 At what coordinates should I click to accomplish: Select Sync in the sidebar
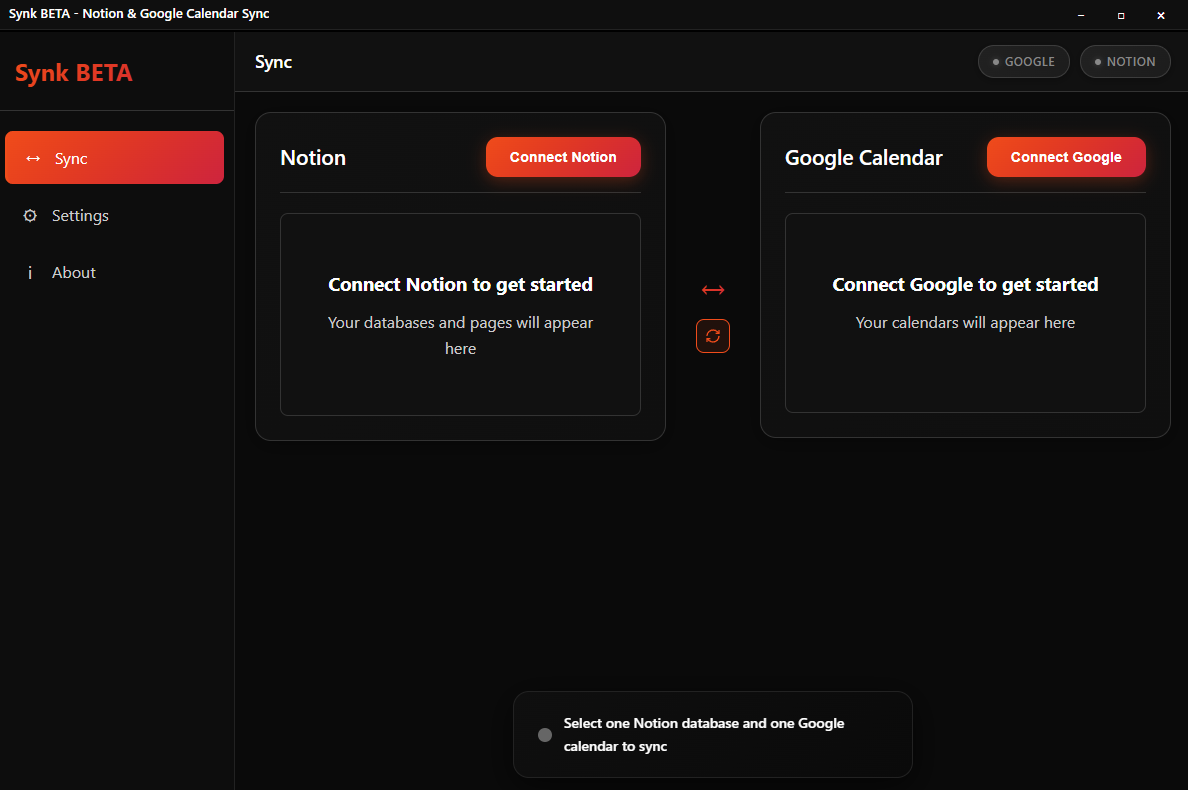tap(114, 157)
